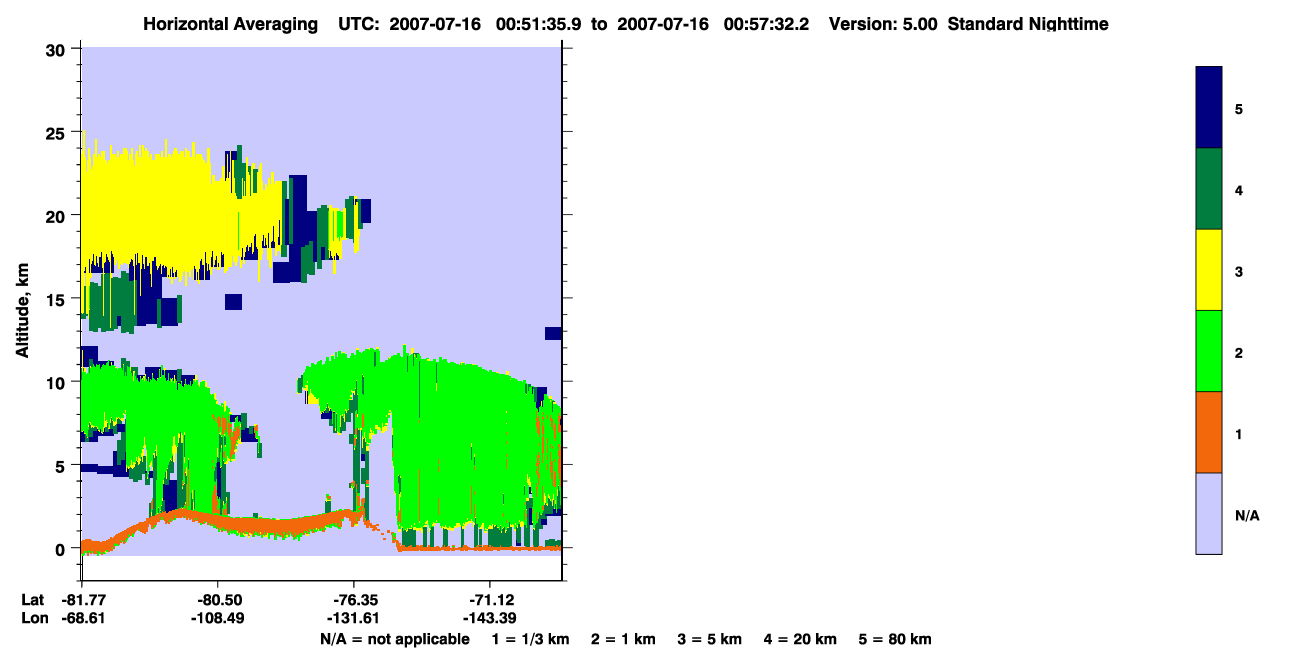Click the dark blue colorbar segment 5

coord(1209,108)
